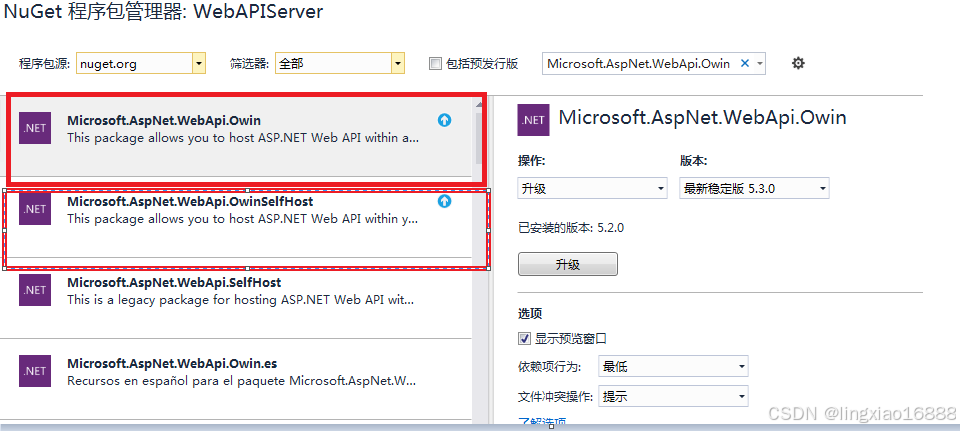Select the Microsoft.AspNet.WebApi.Owin package title in list
Image resolution: width=960 pixels, height=431 pixels.
(x=164, y=121)
